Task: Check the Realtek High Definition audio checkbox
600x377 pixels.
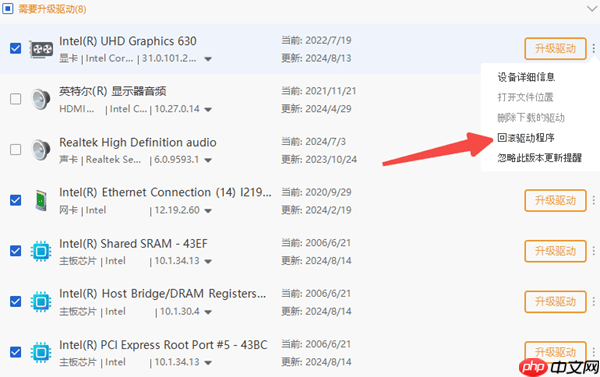Action: pyautogui.click(x=16, y=149)
